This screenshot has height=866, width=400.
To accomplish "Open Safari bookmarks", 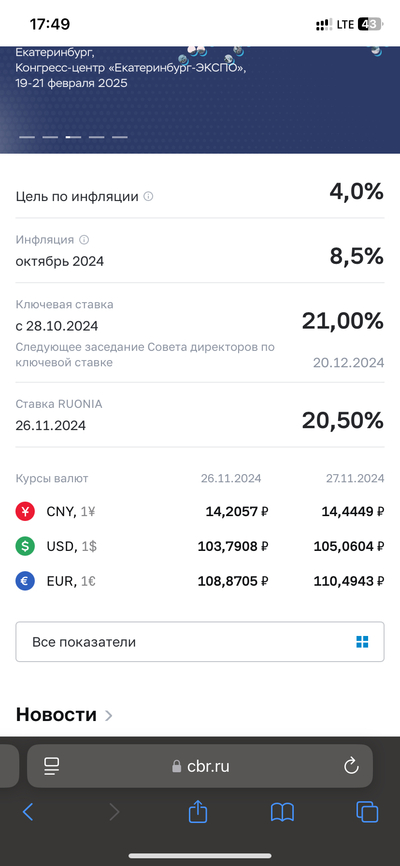I will click(282, 812).
